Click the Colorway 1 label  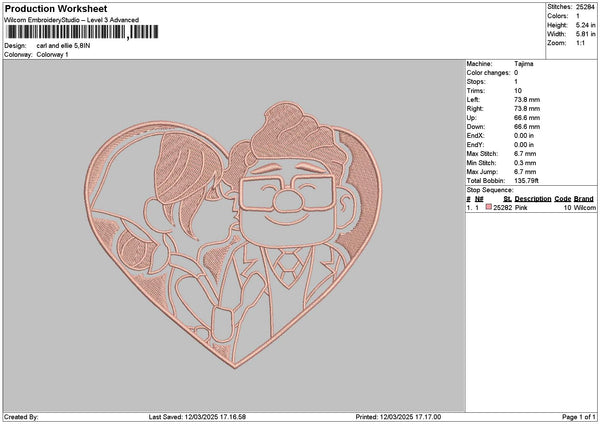[x=52, y=55]
